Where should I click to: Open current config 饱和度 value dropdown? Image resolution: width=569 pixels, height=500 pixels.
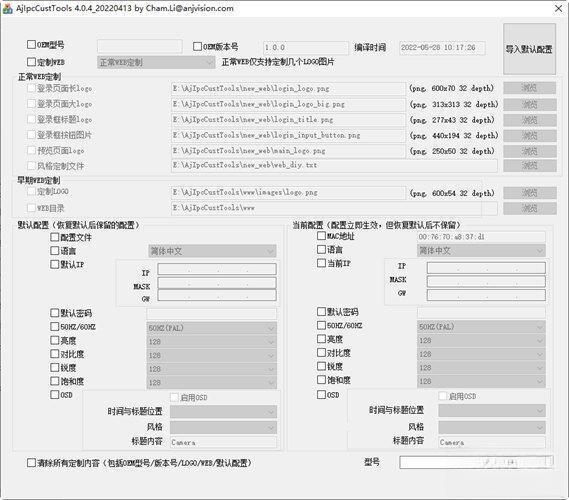[481, 381]
